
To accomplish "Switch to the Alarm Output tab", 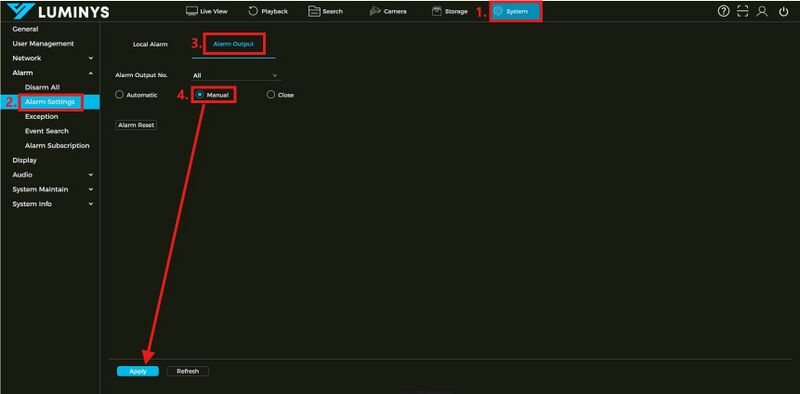I will click(233, 44).
